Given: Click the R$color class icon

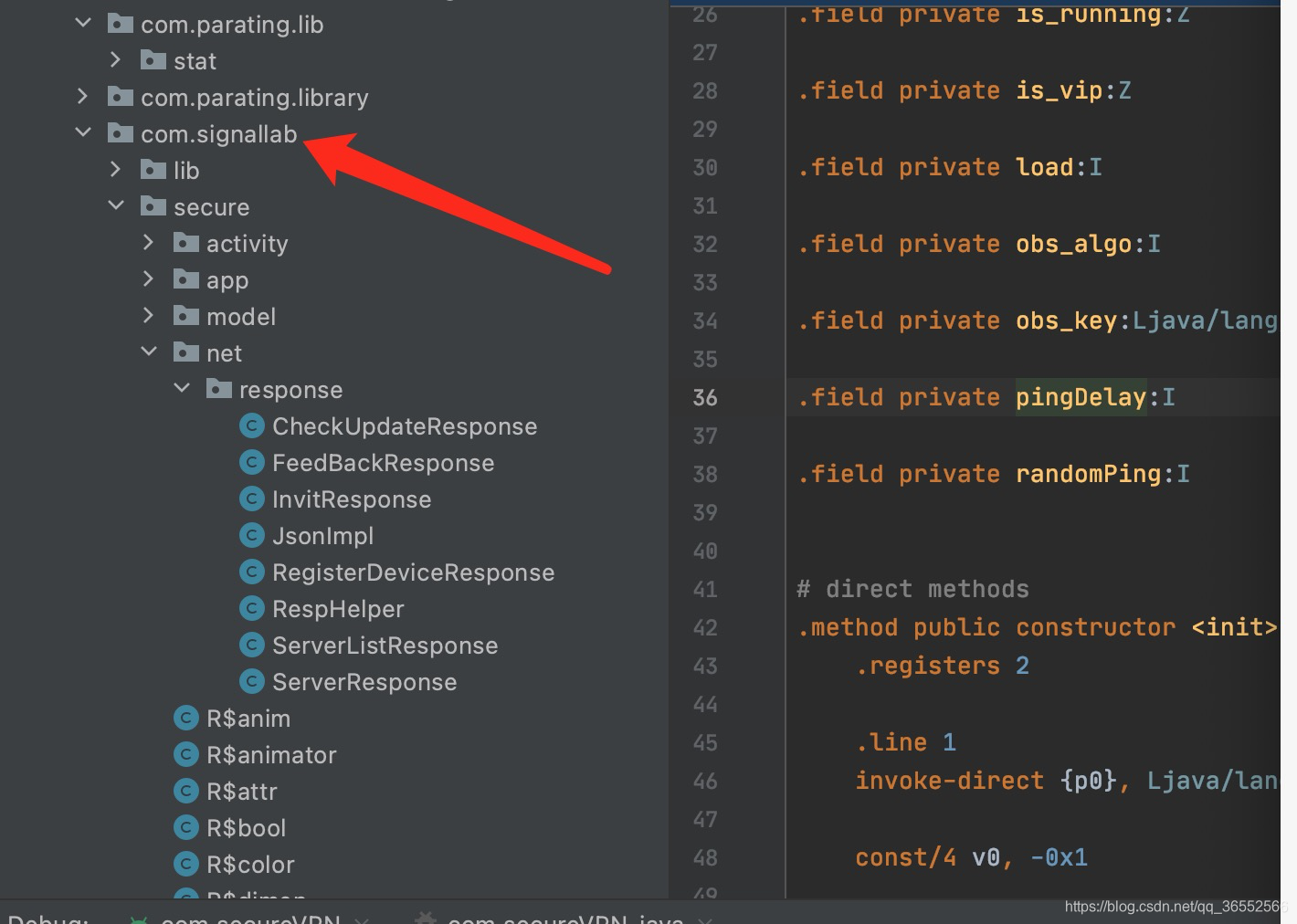Looking at the screenshot, I should pyautogui.click(x=186, y=864).
